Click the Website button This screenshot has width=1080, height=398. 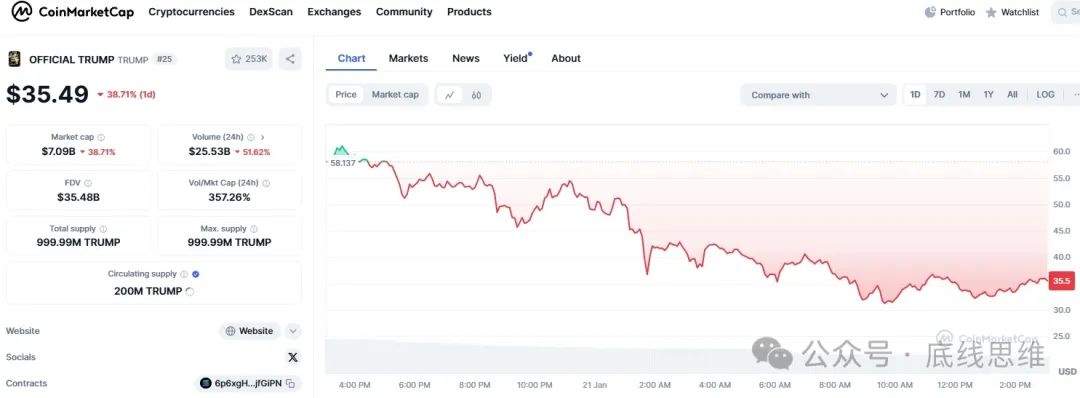tap(249, 331)
